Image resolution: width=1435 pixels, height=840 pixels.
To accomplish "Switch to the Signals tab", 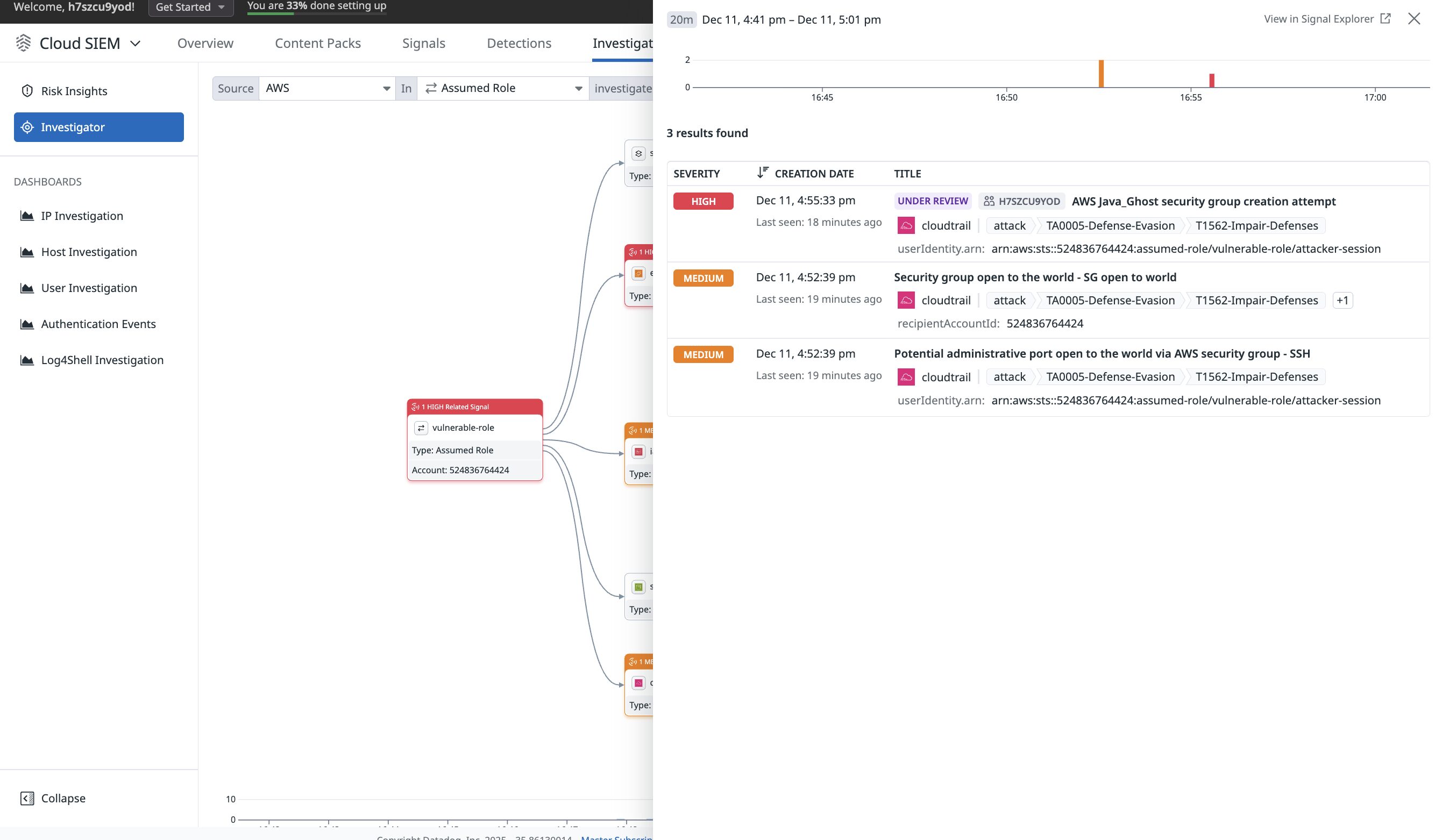I will click(x=423, y=43).
